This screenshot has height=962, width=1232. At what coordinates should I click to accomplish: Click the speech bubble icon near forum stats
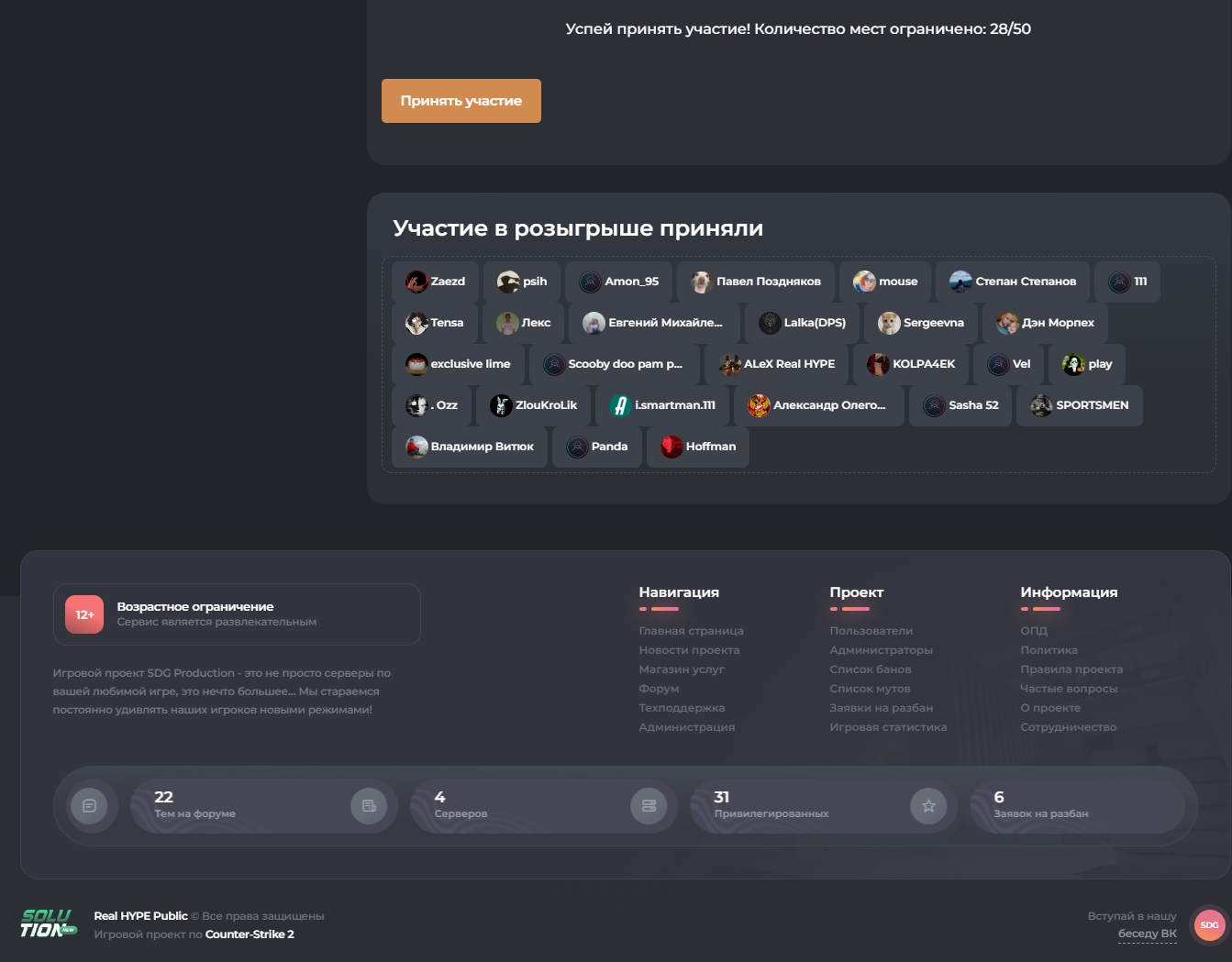tap(89, 805)
